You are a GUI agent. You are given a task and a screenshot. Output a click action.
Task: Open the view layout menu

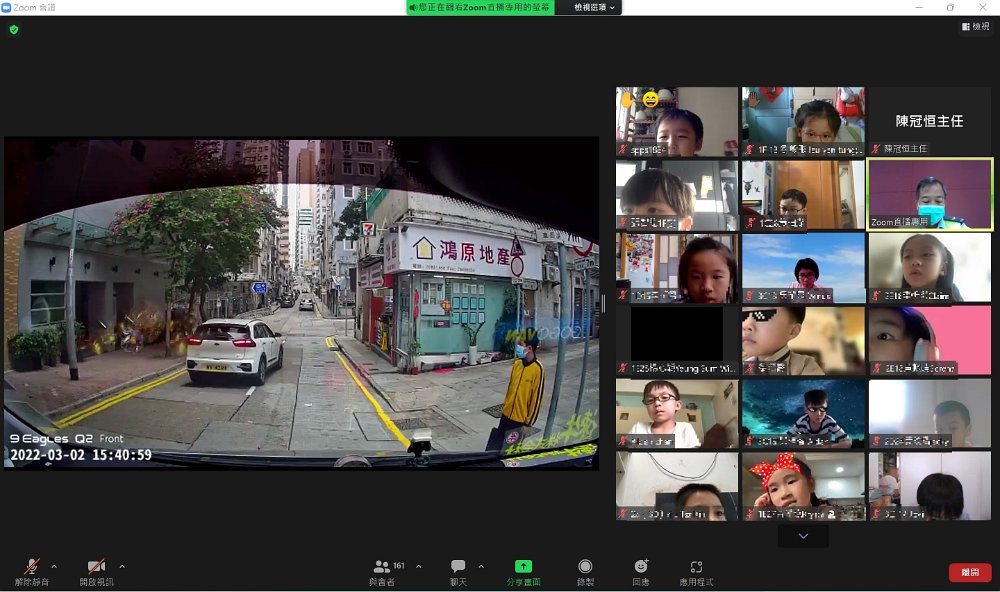[974, 27]
